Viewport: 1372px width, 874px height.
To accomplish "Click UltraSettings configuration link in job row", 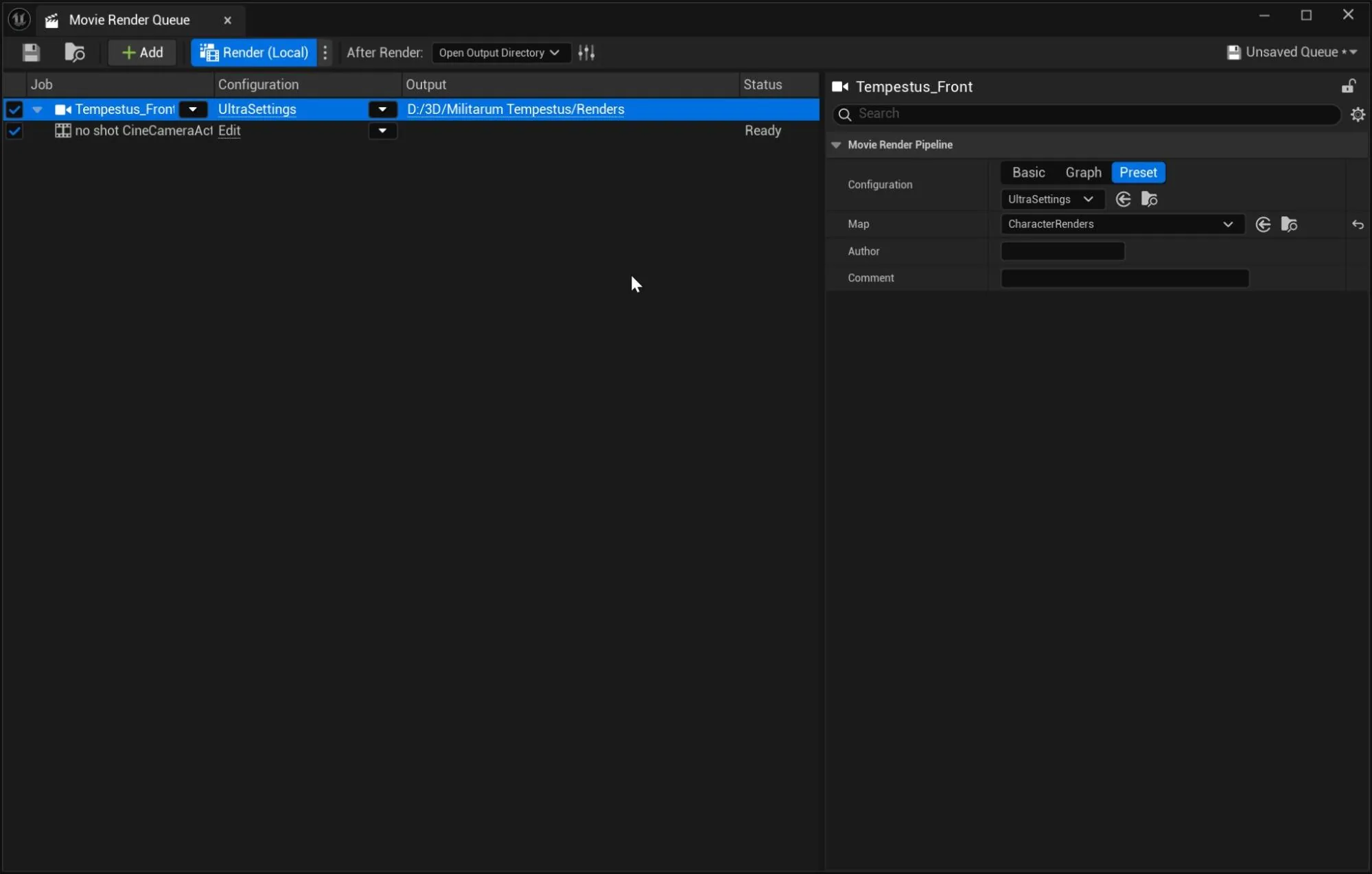I will point(257,109).
